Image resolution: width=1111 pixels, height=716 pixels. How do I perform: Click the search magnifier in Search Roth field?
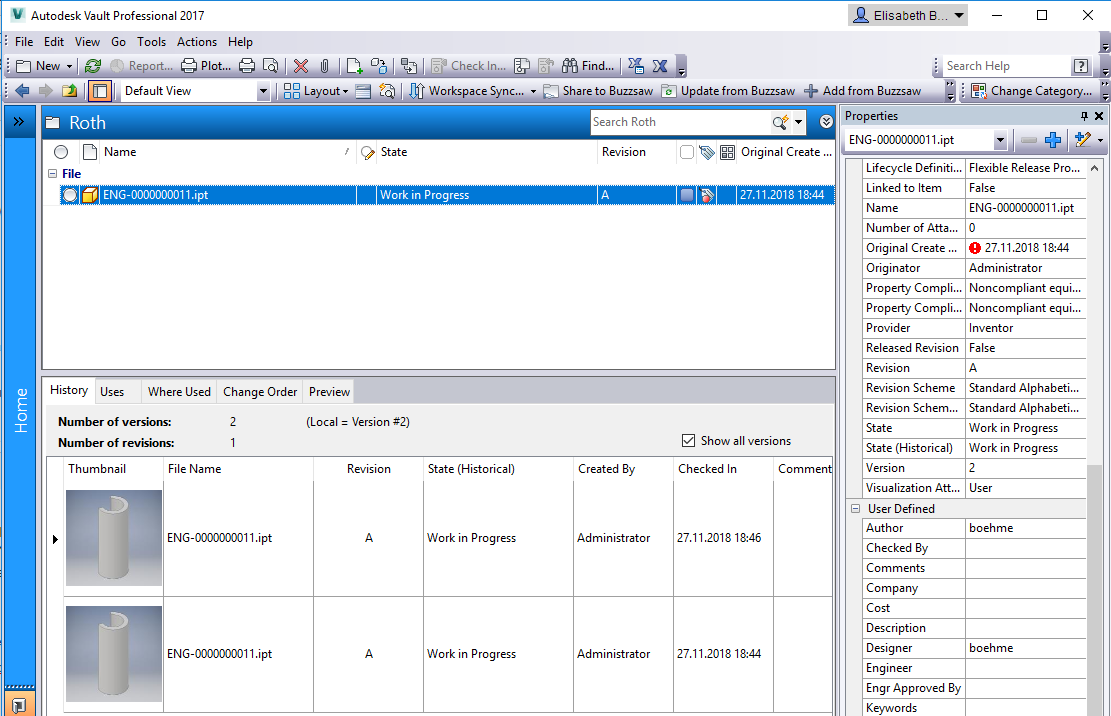tap(779, 121)
